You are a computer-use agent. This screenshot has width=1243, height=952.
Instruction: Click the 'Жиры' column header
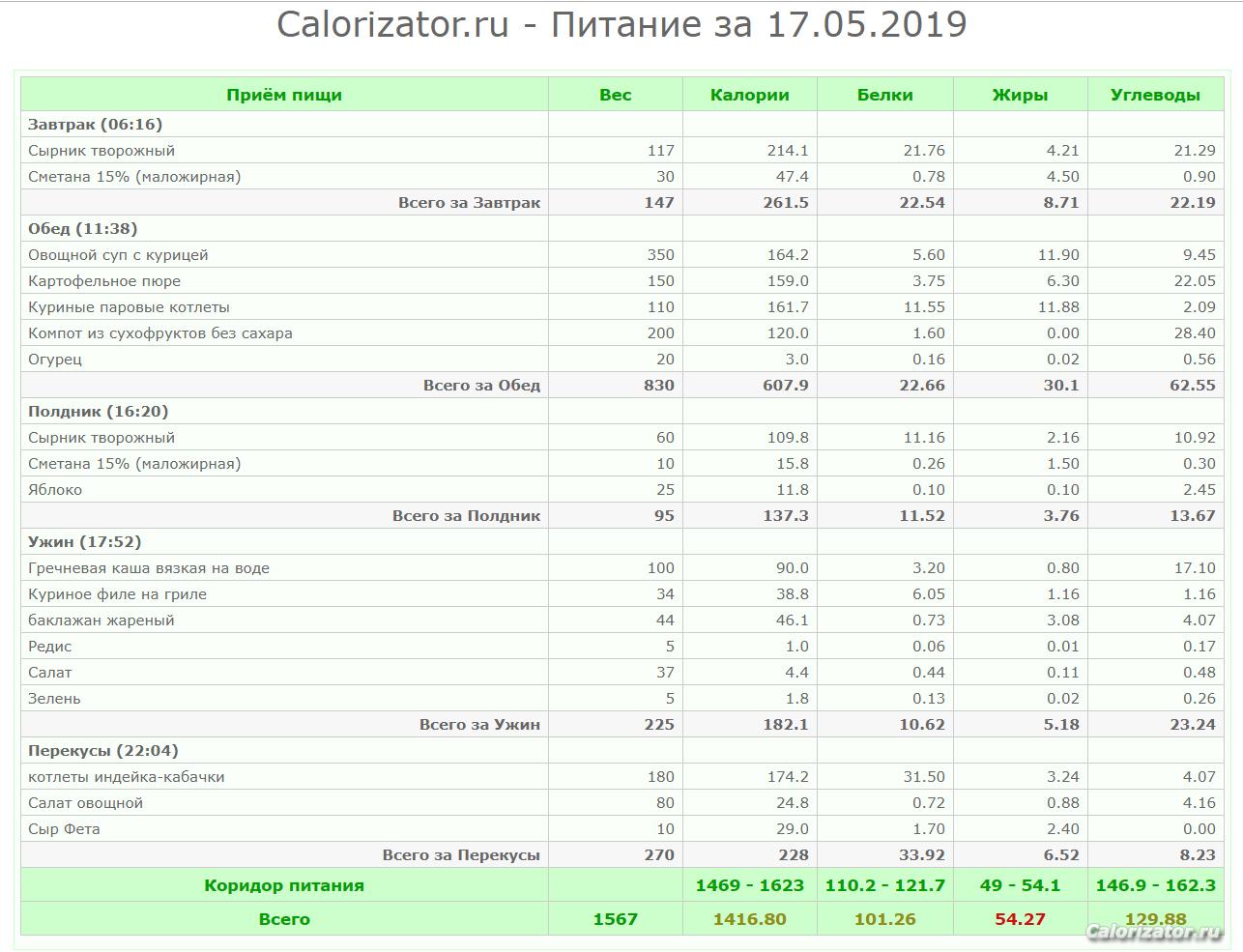(x=1020, y=95)
